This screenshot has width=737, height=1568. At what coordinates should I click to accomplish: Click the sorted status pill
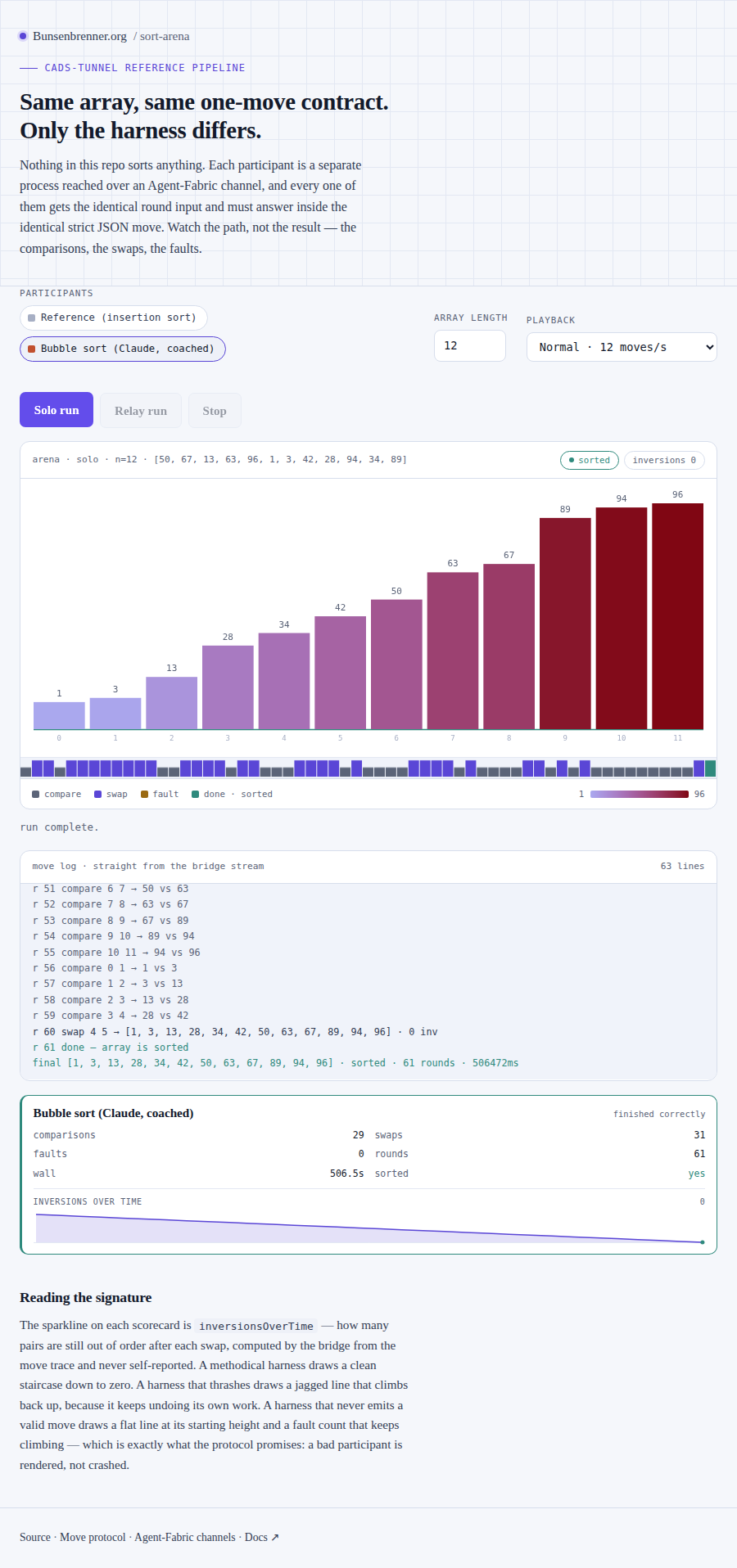590,460
